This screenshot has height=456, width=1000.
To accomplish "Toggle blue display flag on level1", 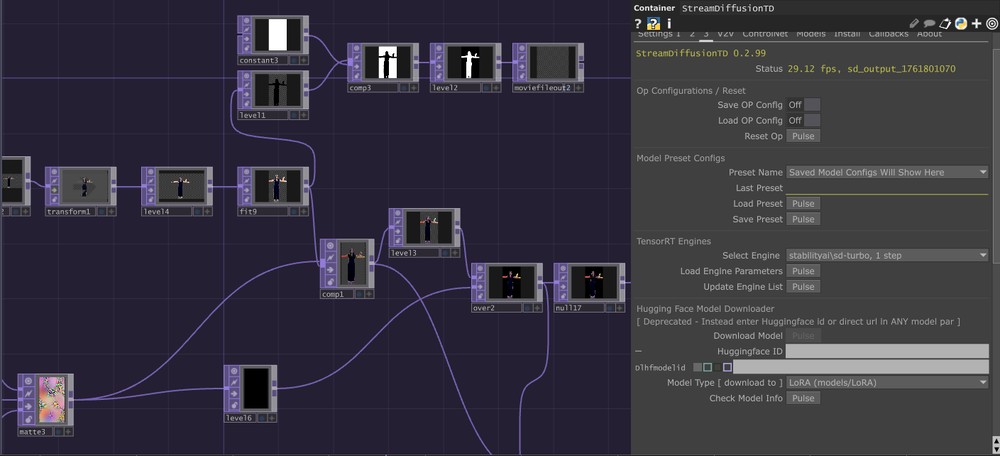I will tap(294, 115).
